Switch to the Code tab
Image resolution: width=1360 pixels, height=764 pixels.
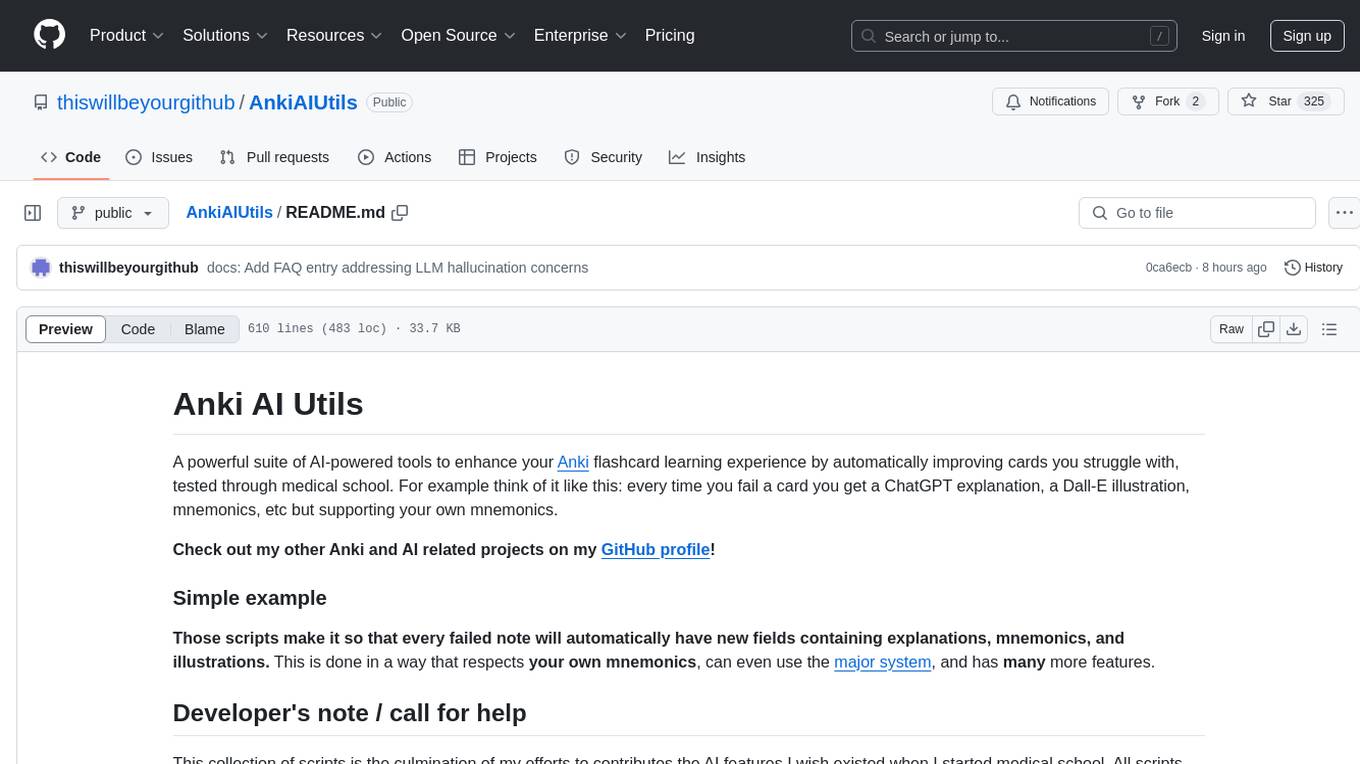[x=71, y=157]
